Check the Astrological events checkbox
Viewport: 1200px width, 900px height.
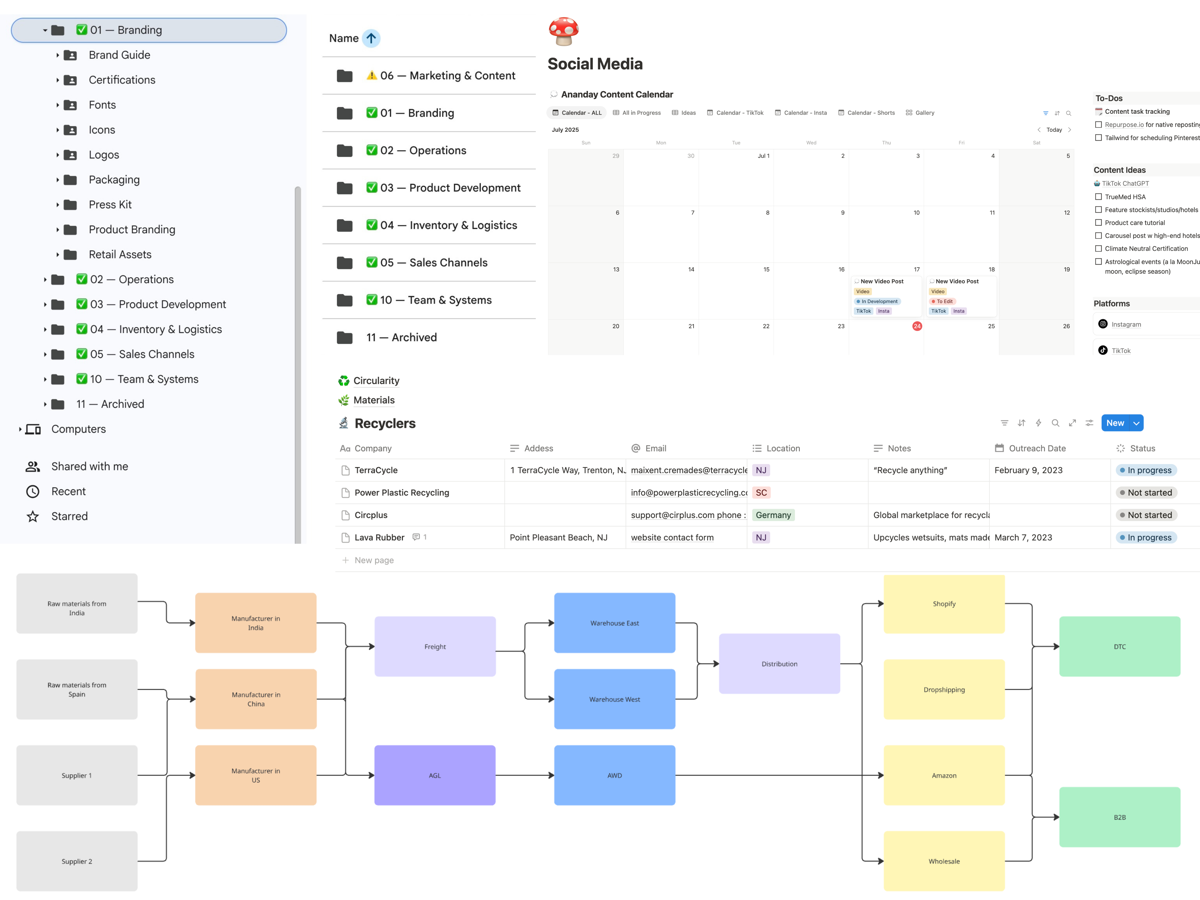pos(1098,262)
